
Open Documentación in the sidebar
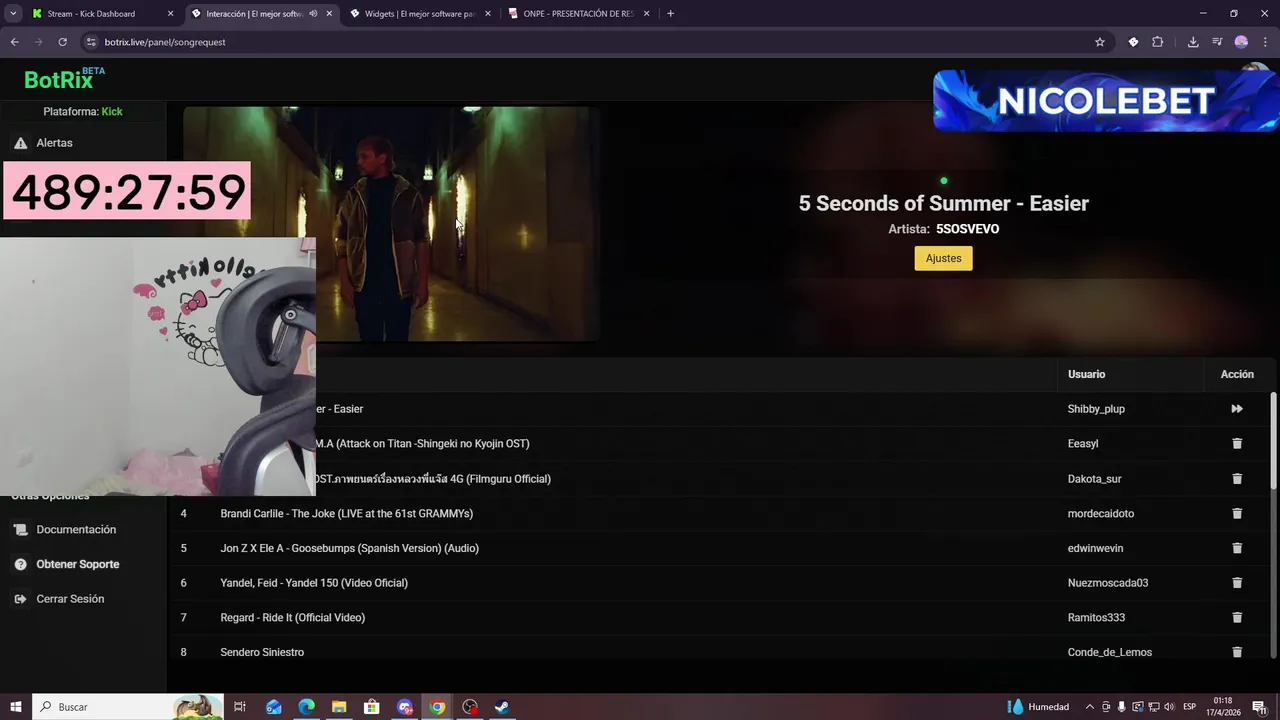tap(76, 530)
